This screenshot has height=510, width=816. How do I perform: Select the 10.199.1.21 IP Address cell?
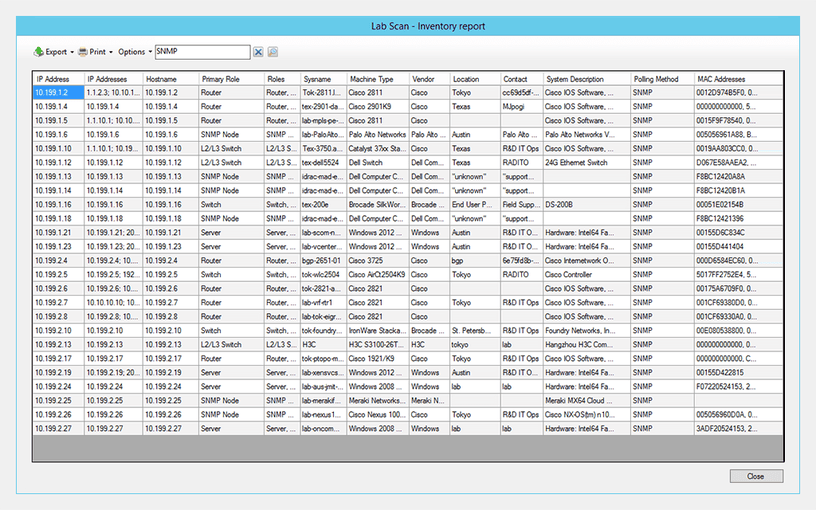59,233
